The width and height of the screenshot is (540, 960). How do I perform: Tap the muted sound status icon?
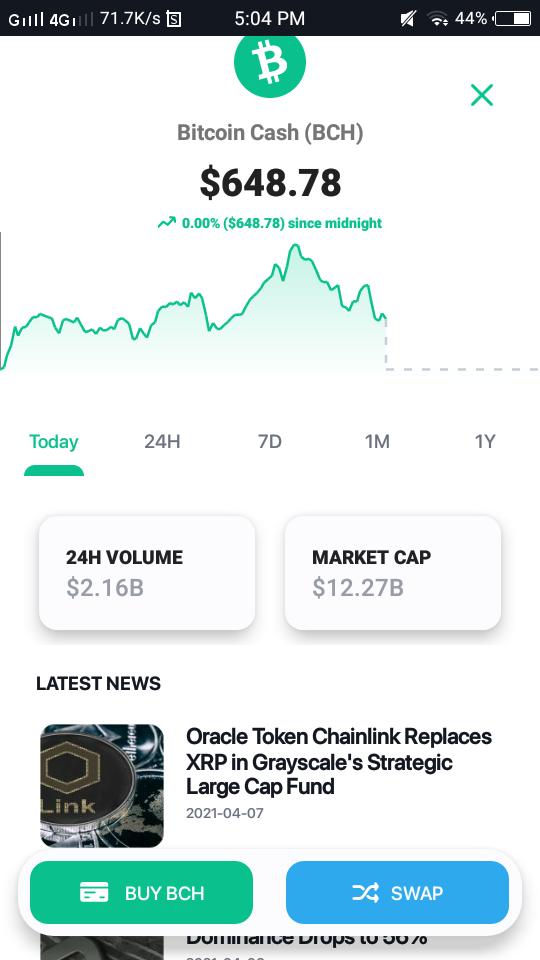(408, 19)
